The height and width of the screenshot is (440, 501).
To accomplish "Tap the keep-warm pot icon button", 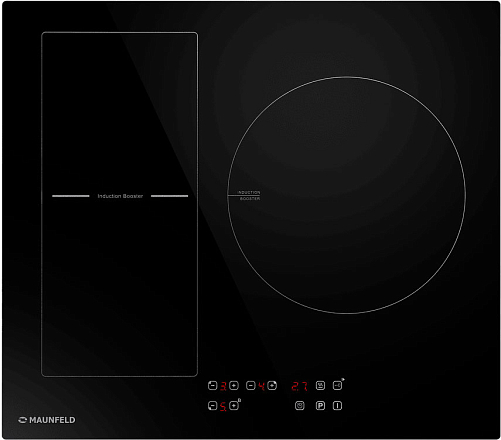I will 320,386.
